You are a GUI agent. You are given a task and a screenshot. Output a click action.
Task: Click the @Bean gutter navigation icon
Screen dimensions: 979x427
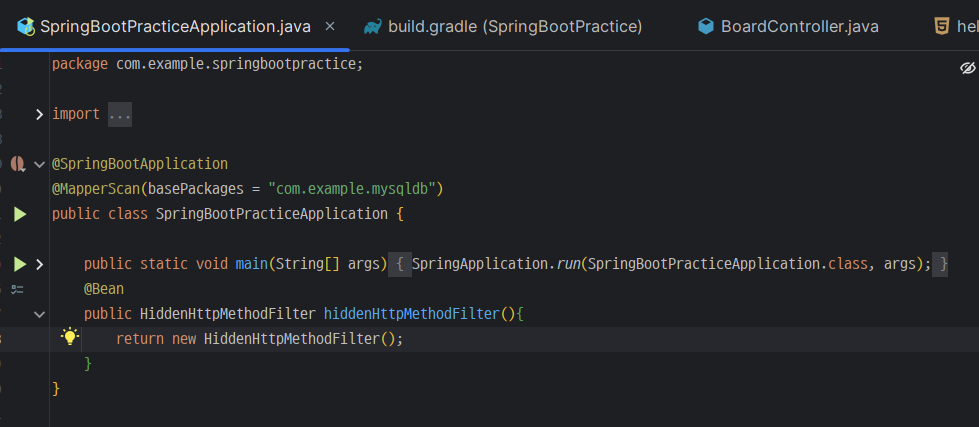point(17,289)
